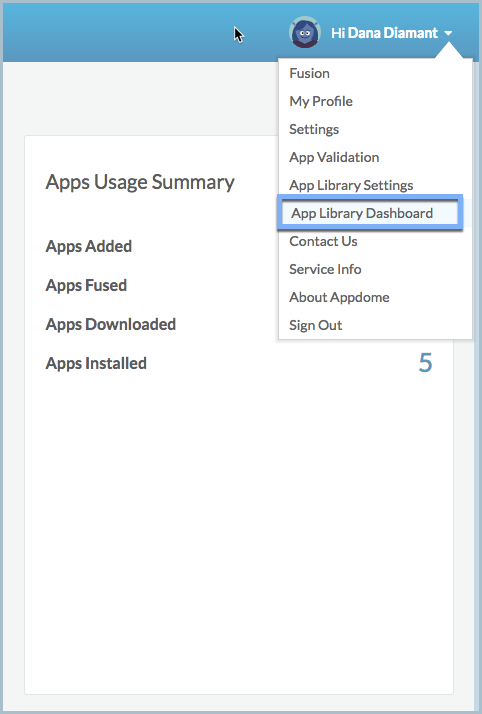The height and width of the screenshot is (714, 482).
Task: Sign Out from the account menu
Action: click(x=315, y=325)
